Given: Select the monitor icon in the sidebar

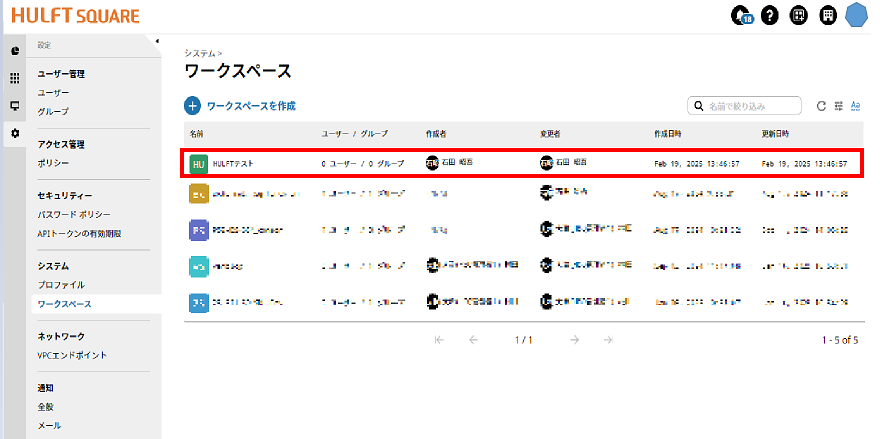Looking at the screenshot, I should 15,105.
